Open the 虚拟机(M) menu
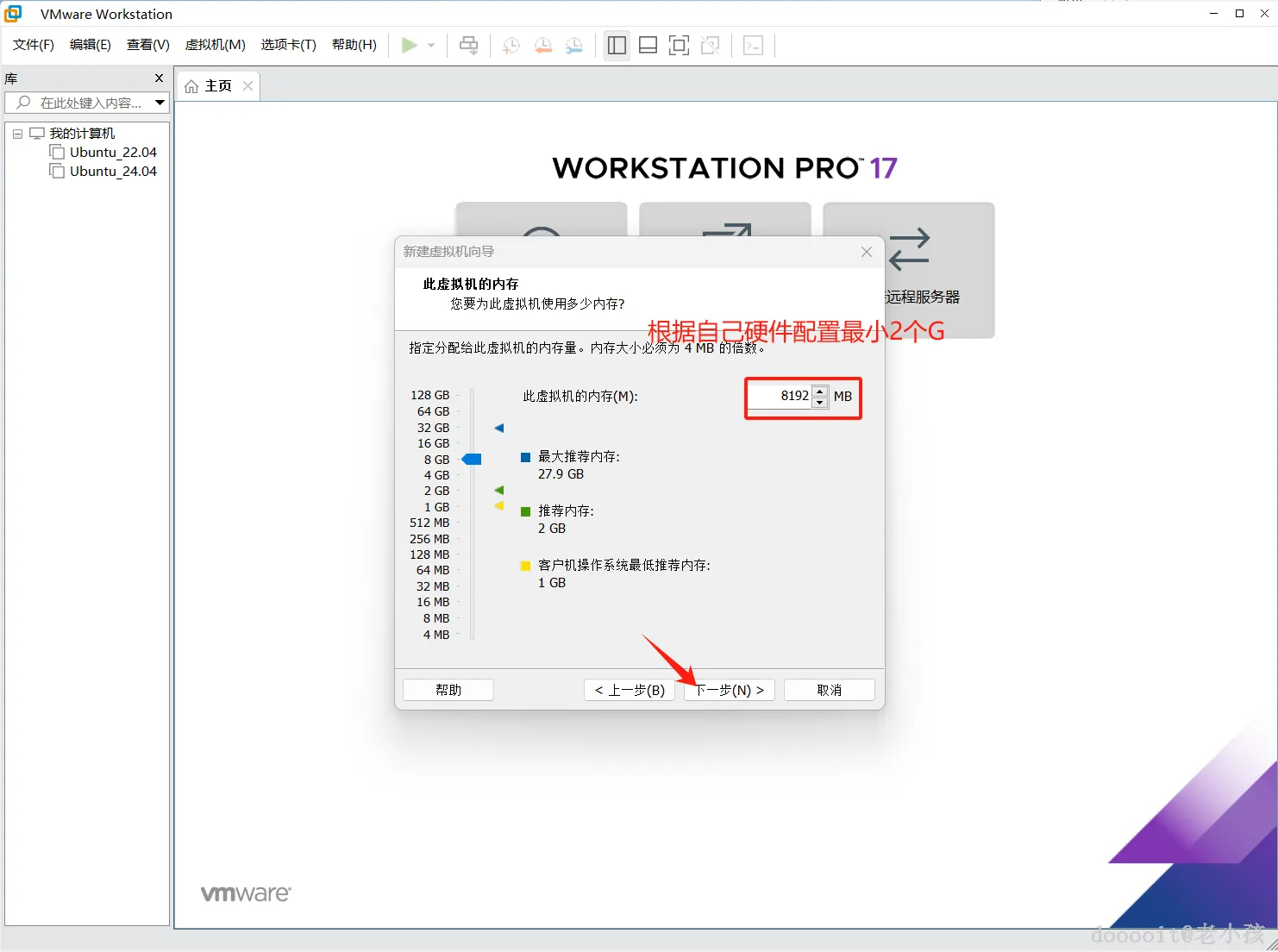The width and height of the screenshot is (1278, 952). (216, 45)
